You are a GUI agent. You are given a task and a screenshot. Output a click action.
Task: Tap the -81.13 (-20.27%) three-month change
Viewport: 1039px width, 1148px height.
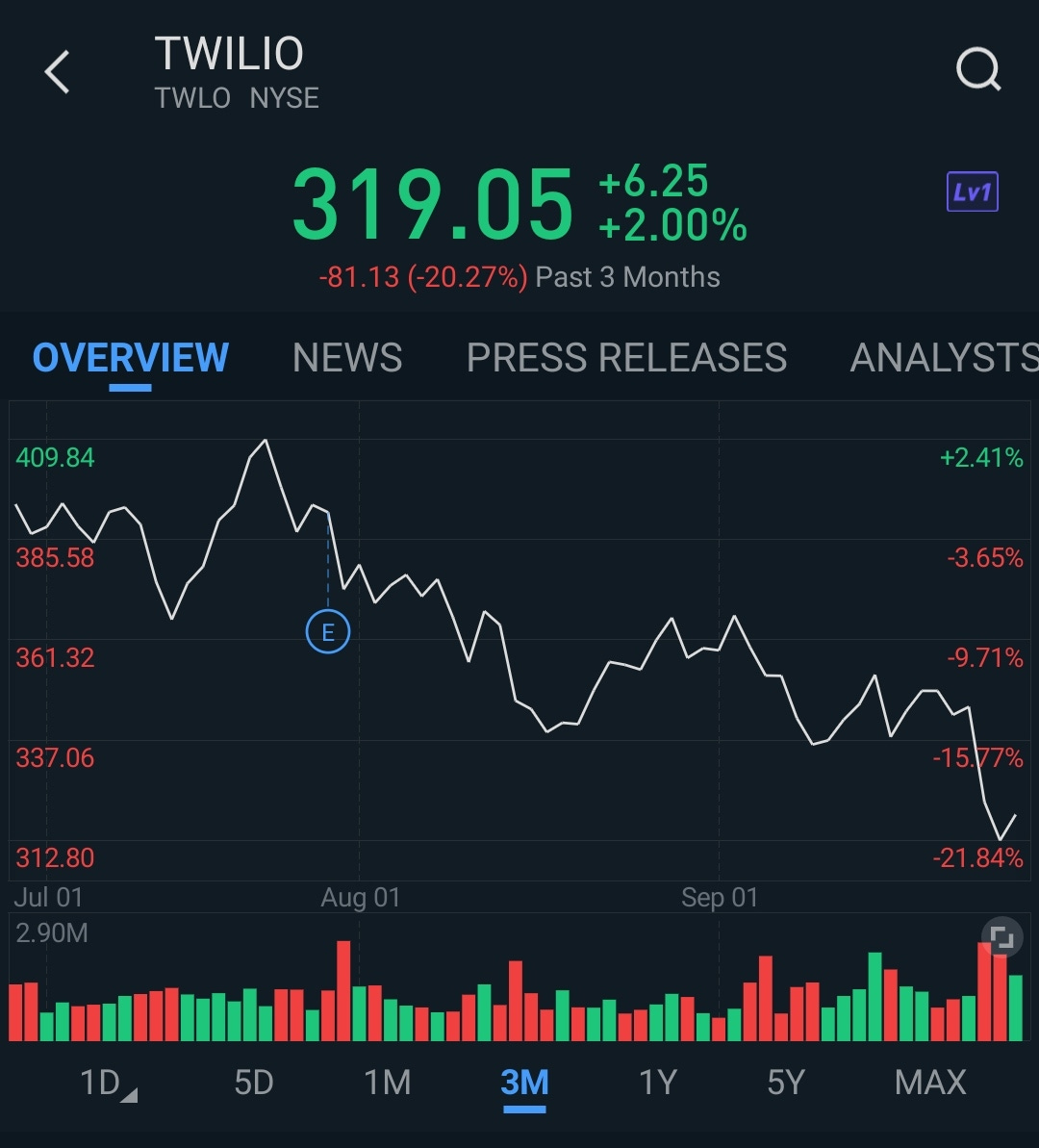422,277
